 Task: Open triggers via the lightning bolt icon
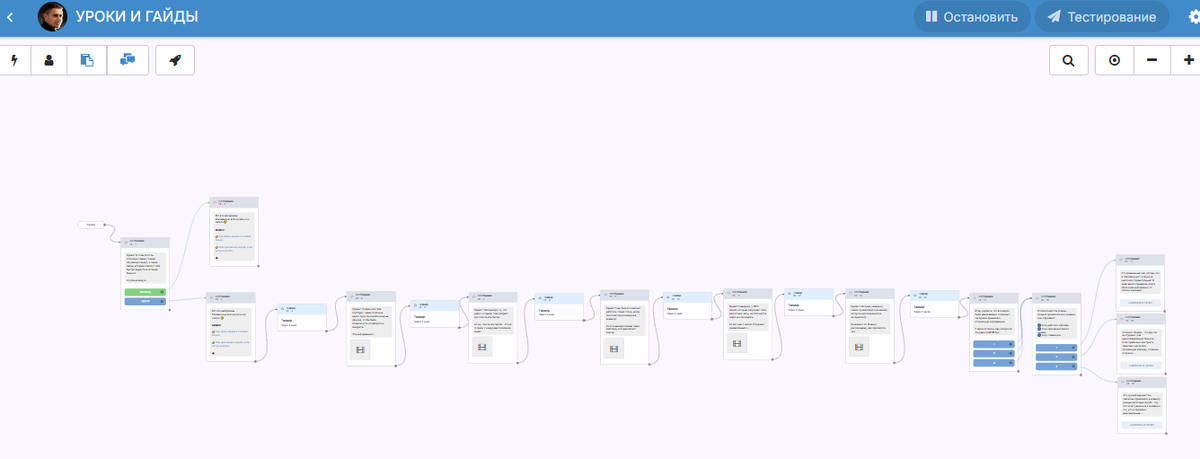click(14, 60)
